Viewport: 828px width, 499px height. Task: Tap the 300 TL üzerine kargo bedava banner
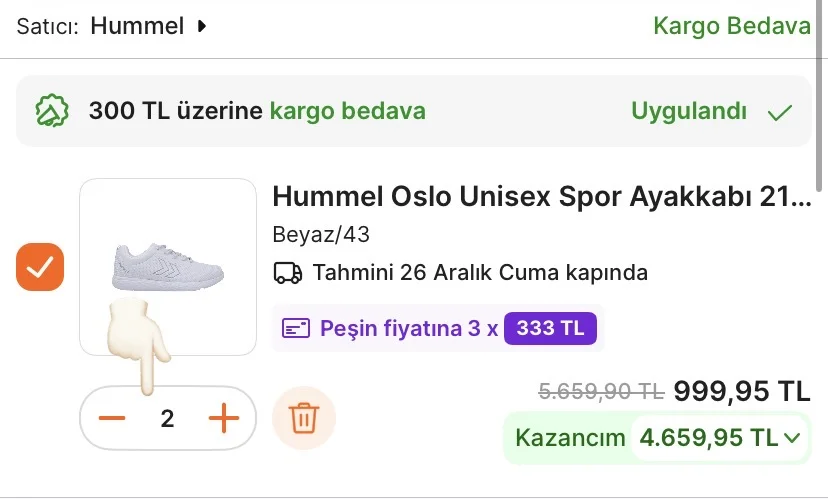tap(257, 111)
